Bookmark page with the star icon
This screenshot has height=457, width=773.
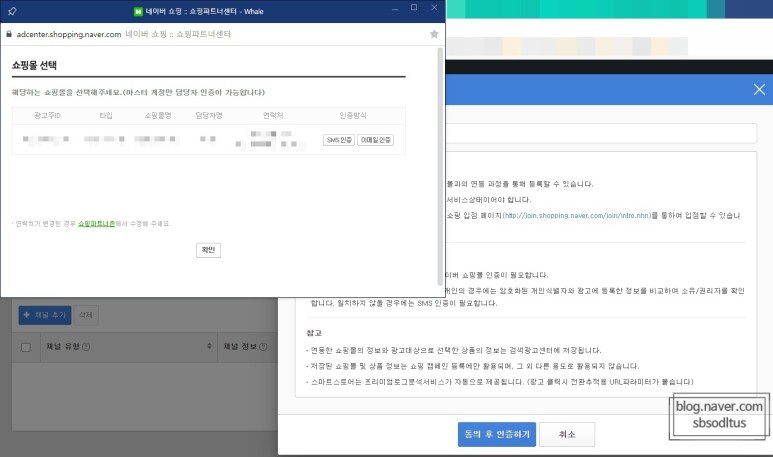click(434, 34)
